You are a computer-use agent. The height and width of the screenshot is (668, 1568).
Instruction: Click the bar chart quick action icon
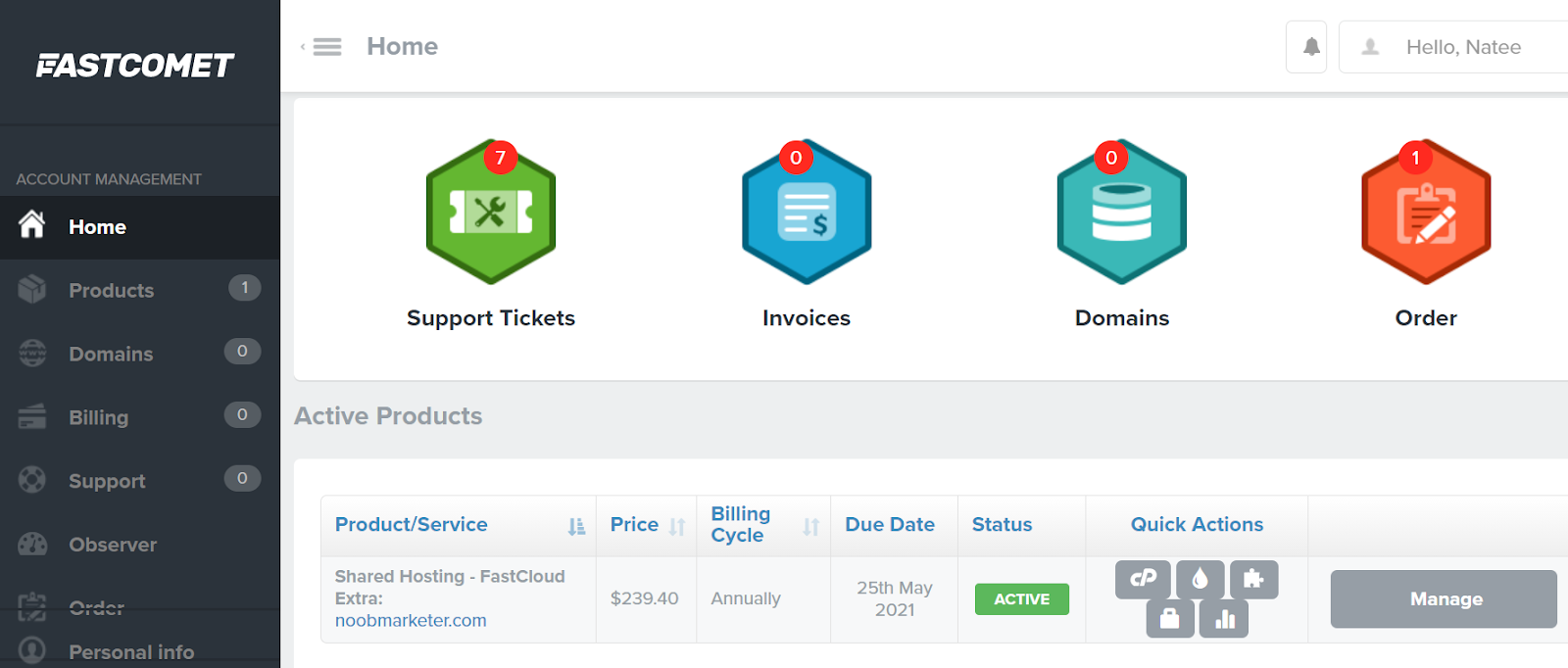coord(1225,619)
